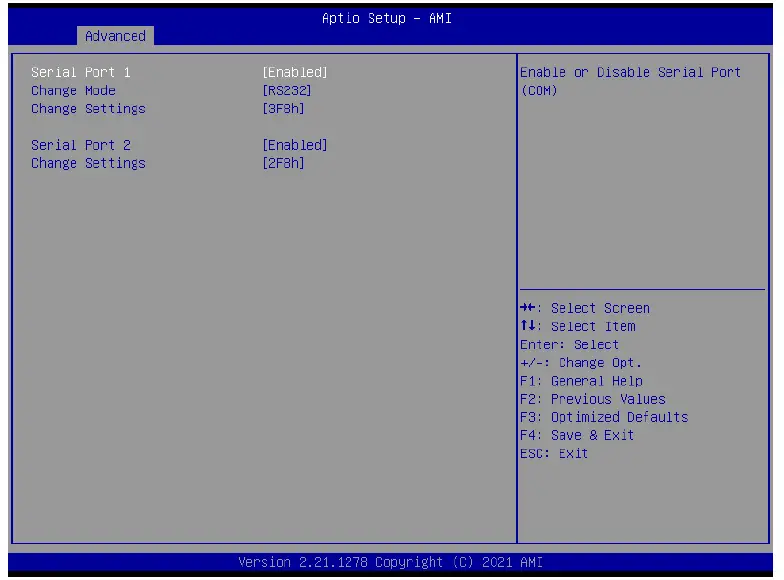This screenshot has width=784, height=580.
Task: Click the Version 2.21.1278 copyright footer
Action: (390, 562)
